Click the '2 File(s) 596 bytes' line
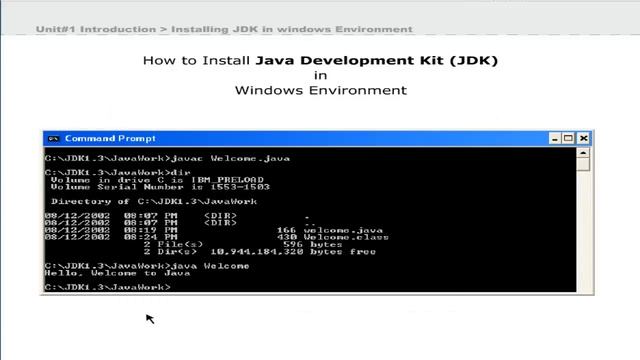This screenshot has height=360, width=640. click(243, 244)
